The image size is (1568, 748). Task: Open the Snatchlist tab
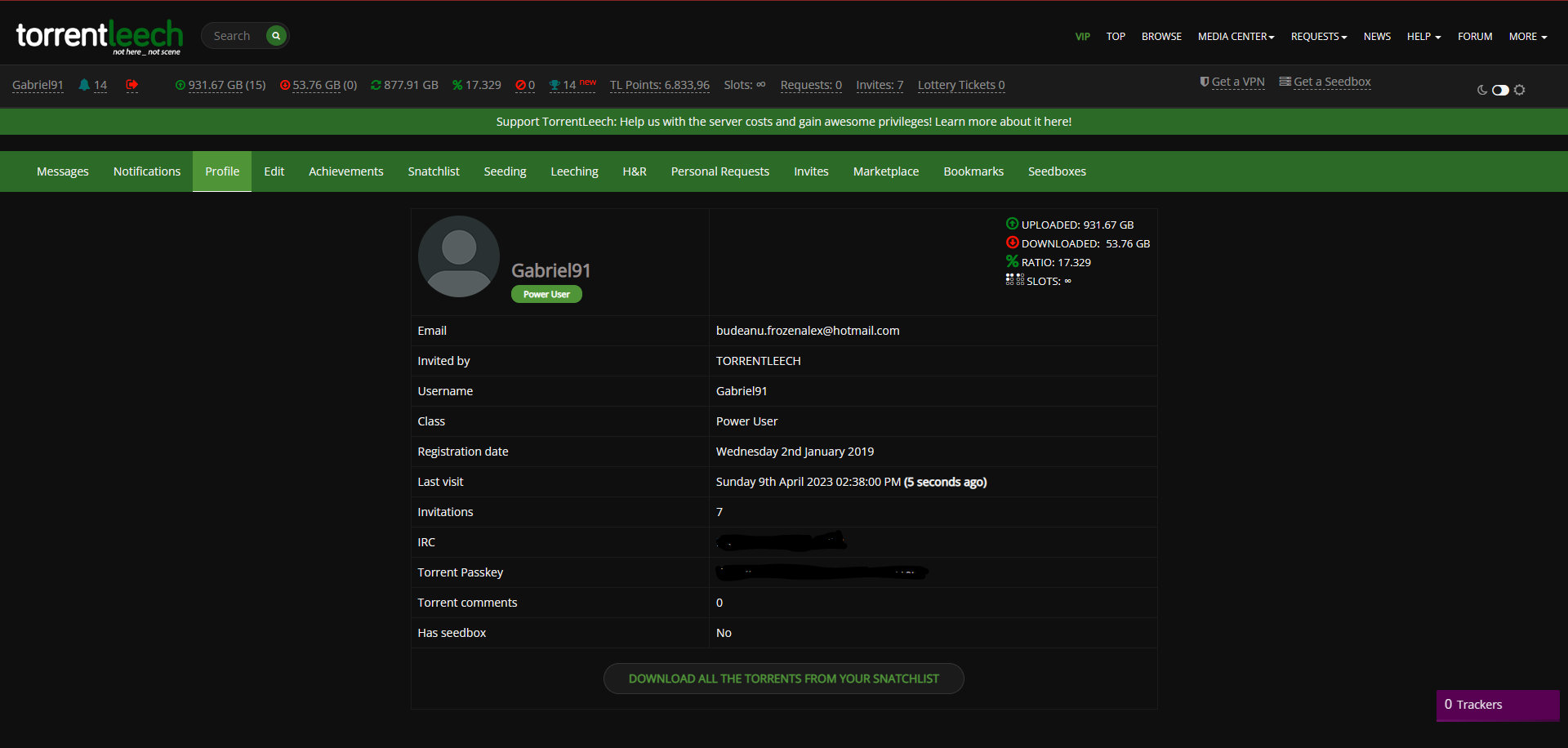[x=434, y=171]
